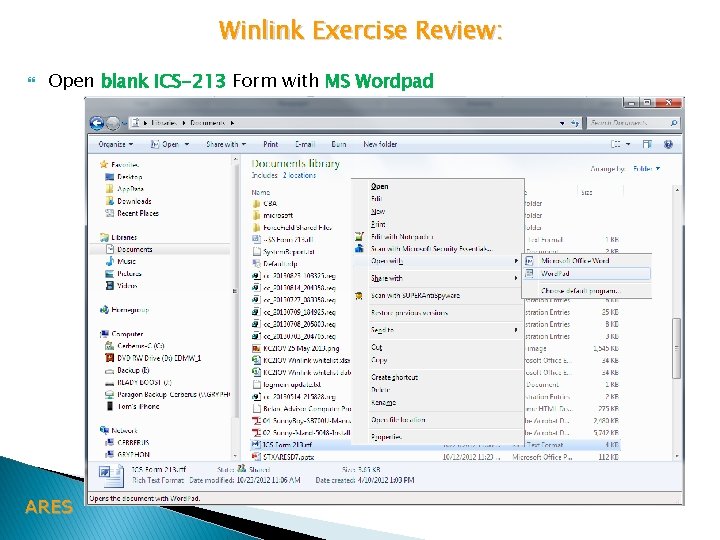720x540 pixels.
Task: Select Computer in navigation pane
Action: 122,334
